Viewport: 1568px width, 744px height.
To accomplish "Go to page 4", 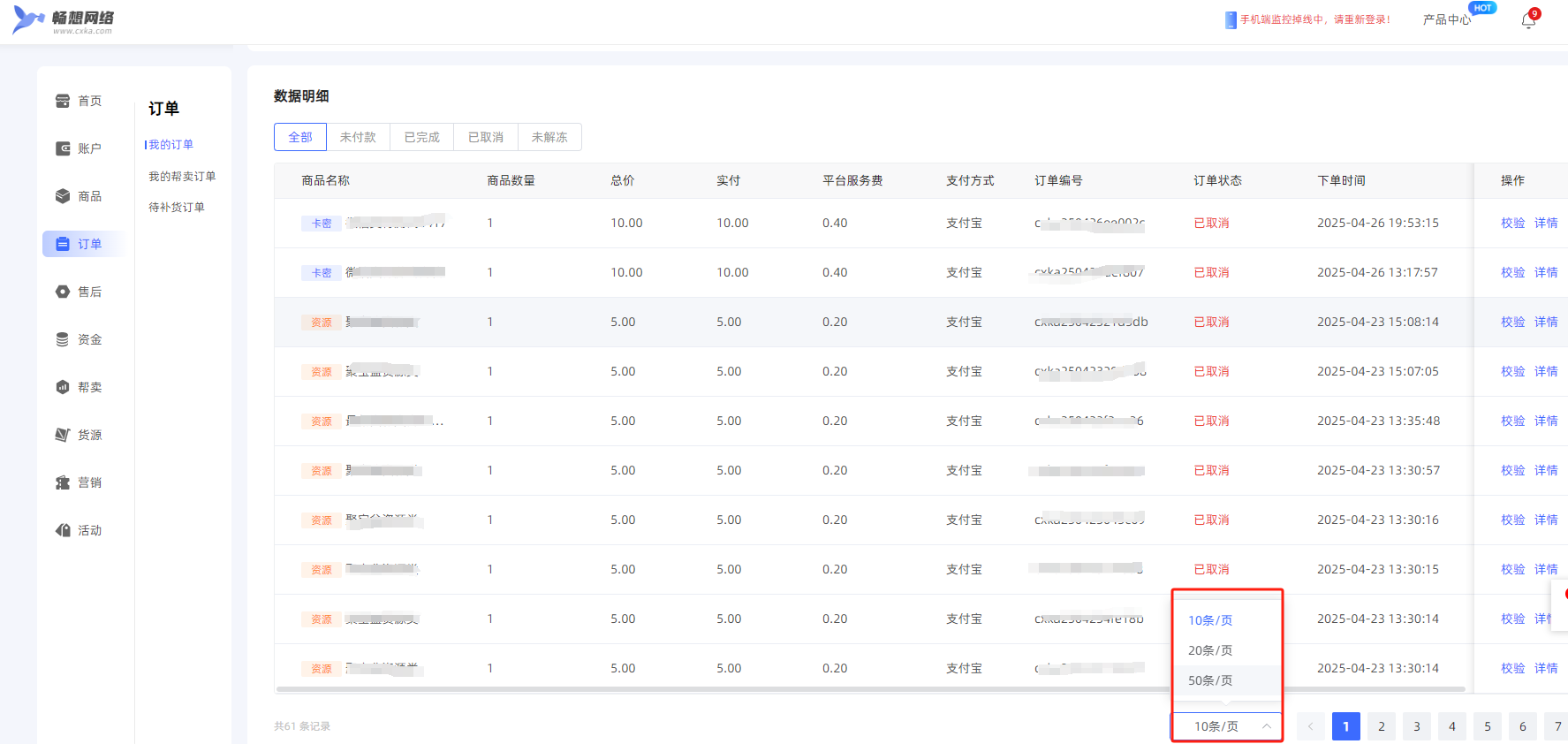I will pyautogui.click(x=1452, y=726).
